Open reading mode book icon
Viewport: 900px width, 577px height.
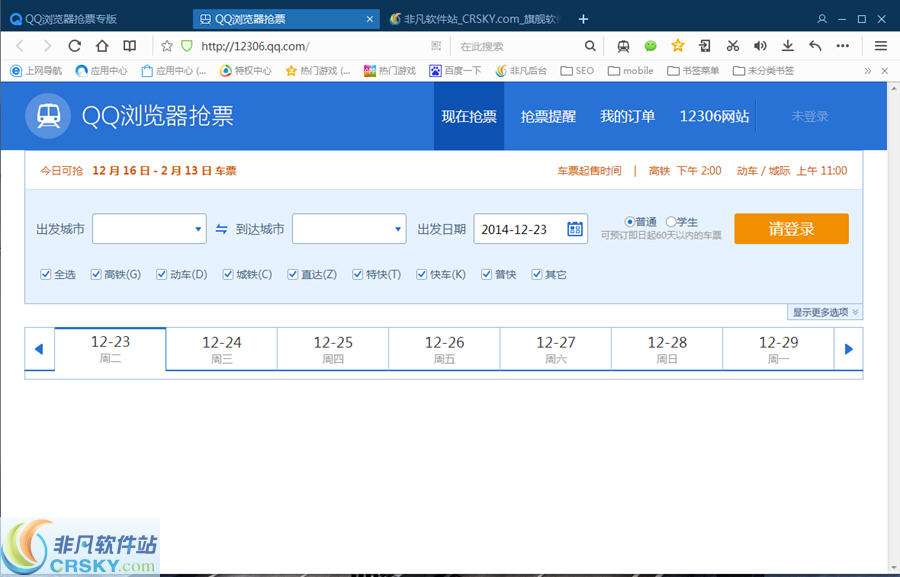130,46
